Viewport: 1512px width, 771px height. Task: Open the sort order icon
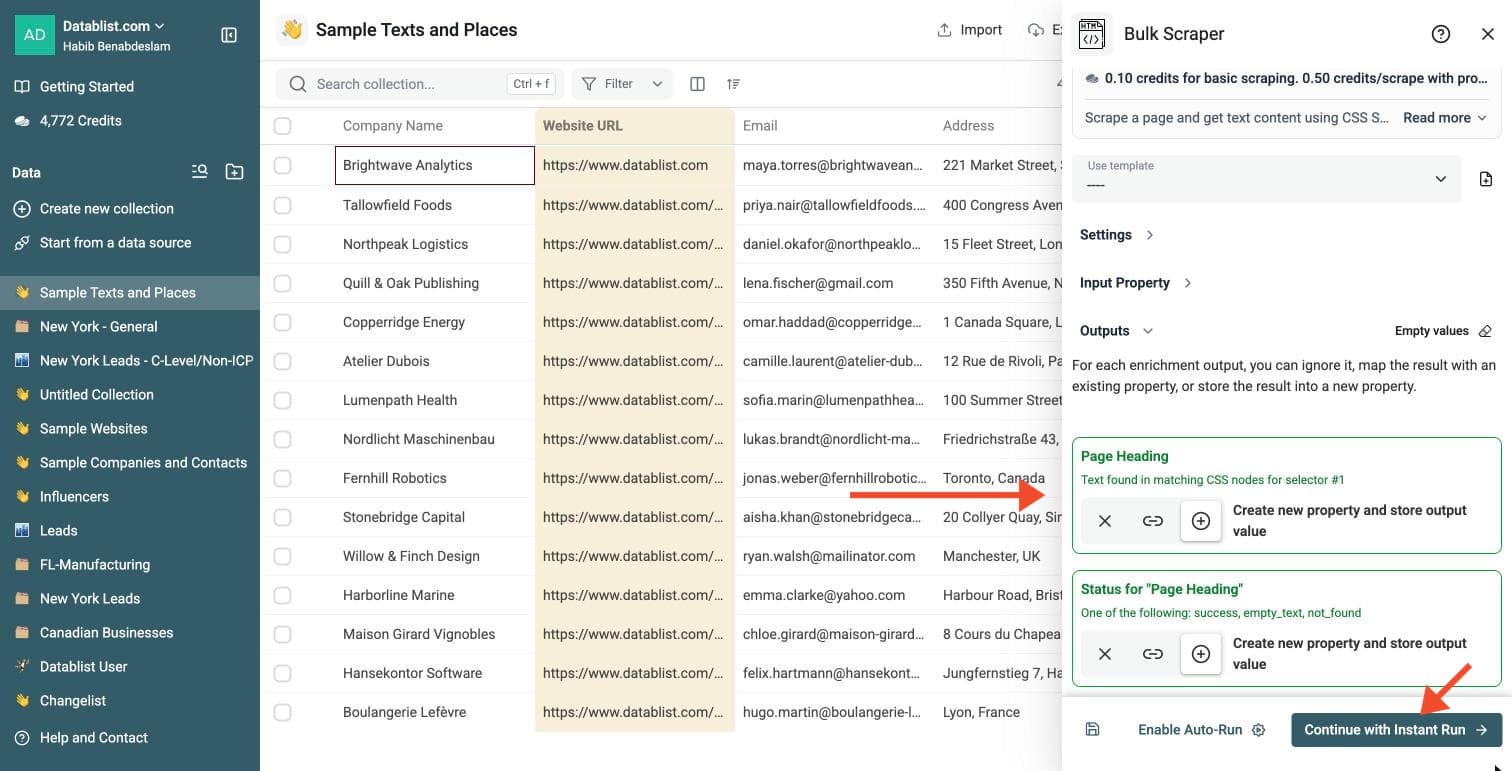734,84
